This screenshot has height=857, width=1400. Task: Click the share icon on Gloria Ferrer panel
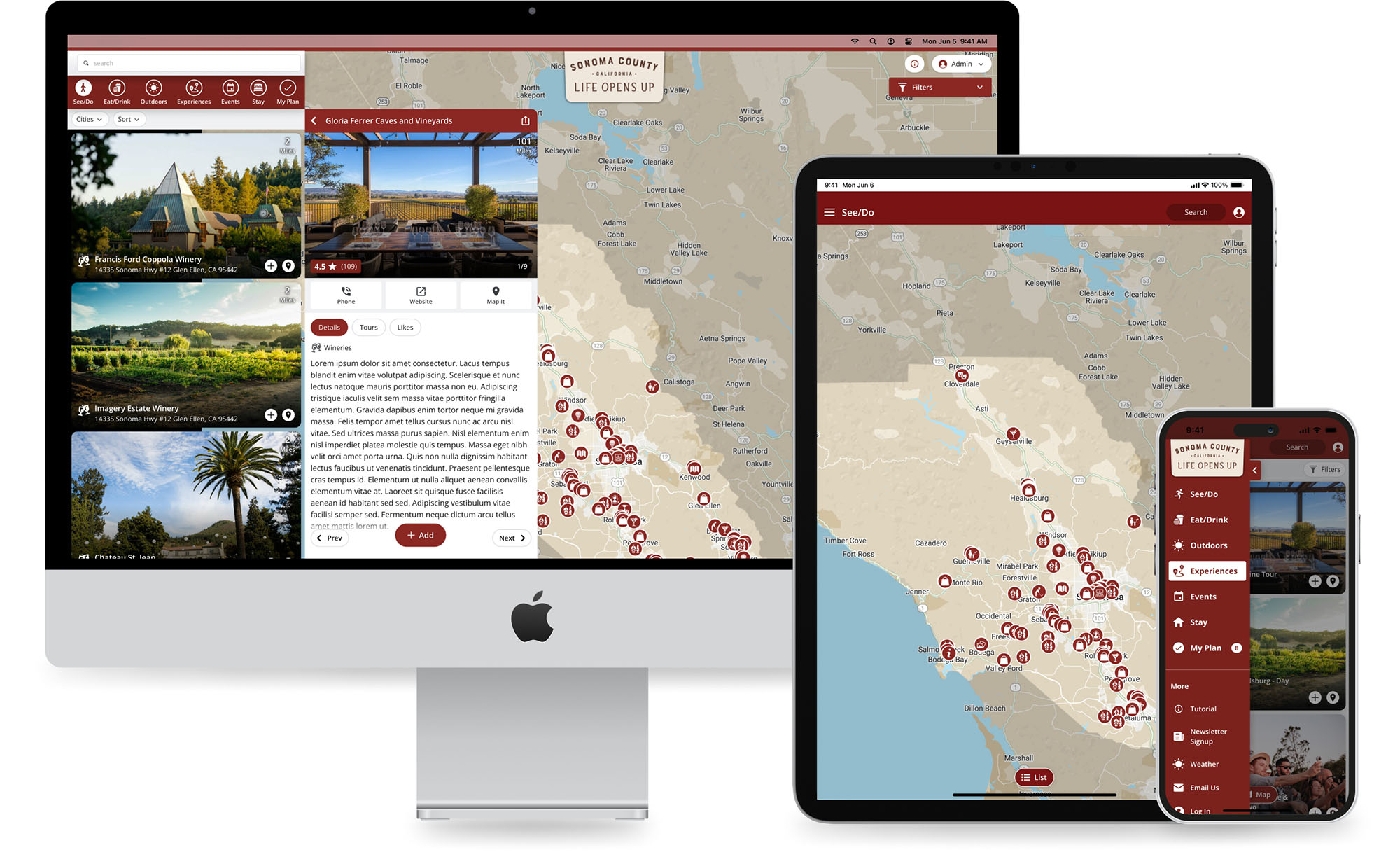point(526,120)
